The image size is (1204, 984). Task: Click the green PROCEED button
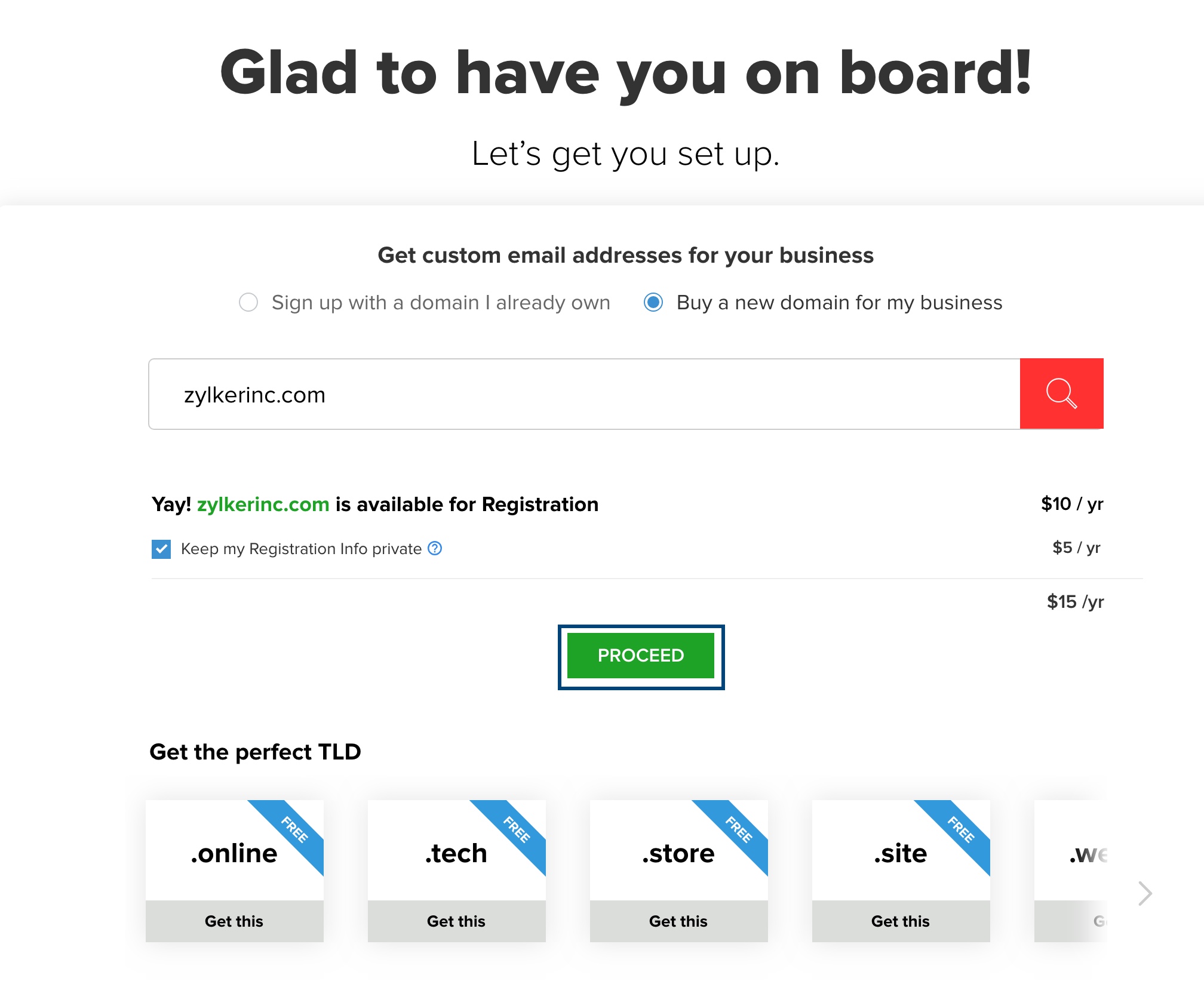[x=640, y=656]
